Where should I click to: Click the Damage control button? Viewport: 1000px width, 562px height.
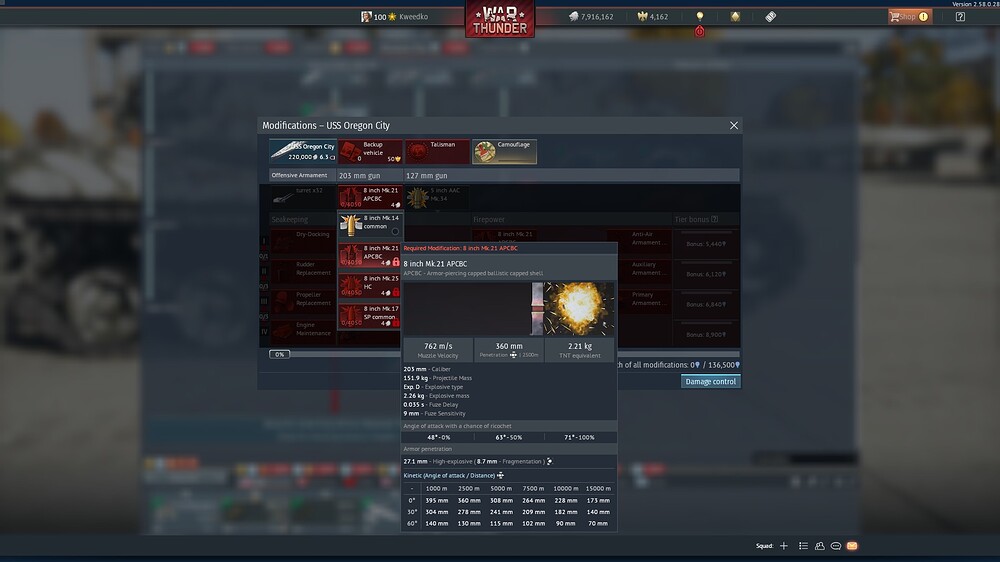coord(710,381)
